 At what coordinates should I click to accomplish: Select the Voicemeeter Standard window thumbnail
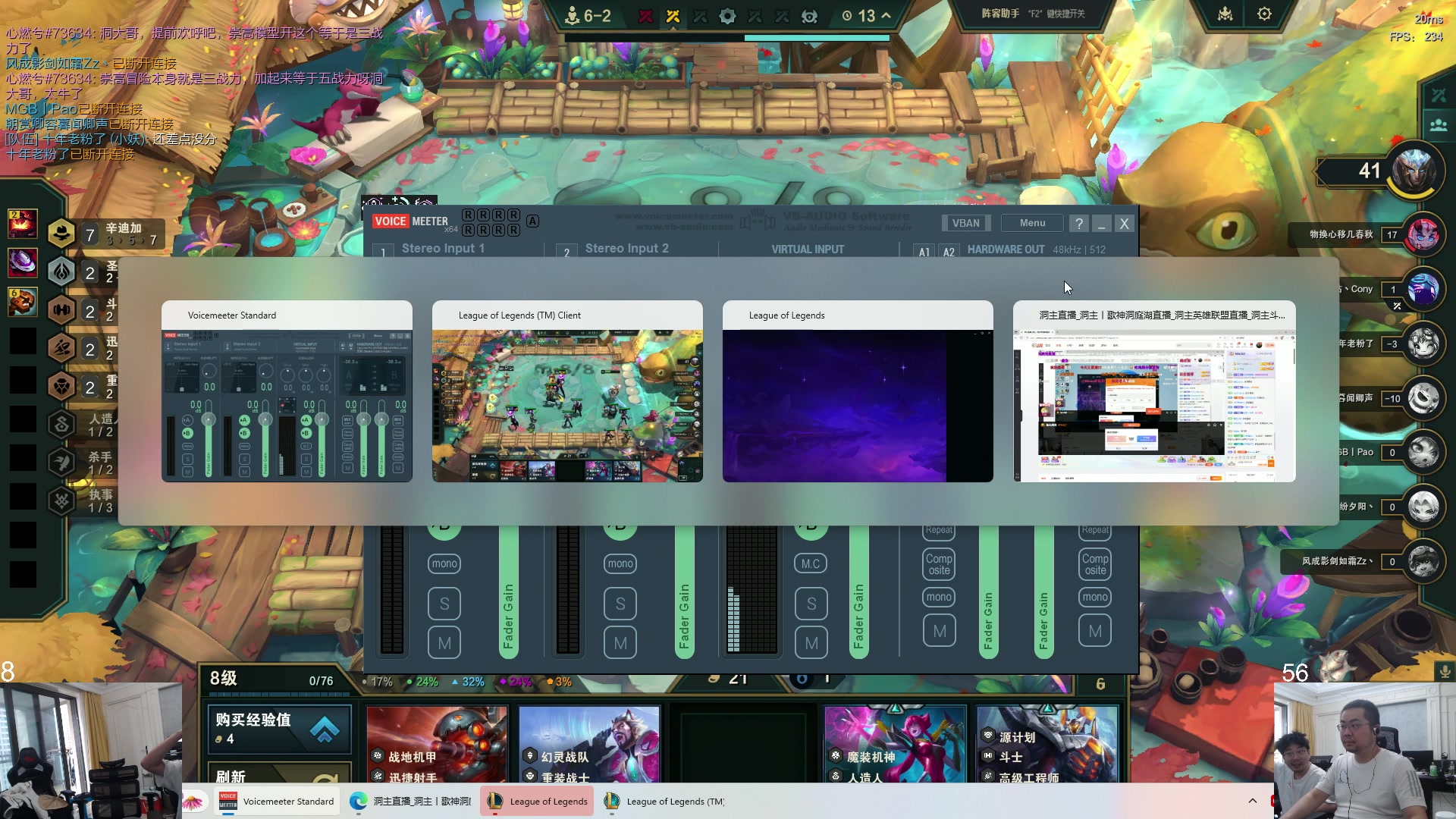(287, 391)
